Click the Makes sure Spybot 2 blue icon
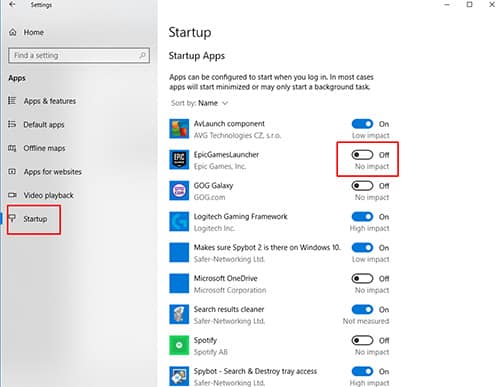This screenshot has width=500, height=387. [x=179, y=253]
